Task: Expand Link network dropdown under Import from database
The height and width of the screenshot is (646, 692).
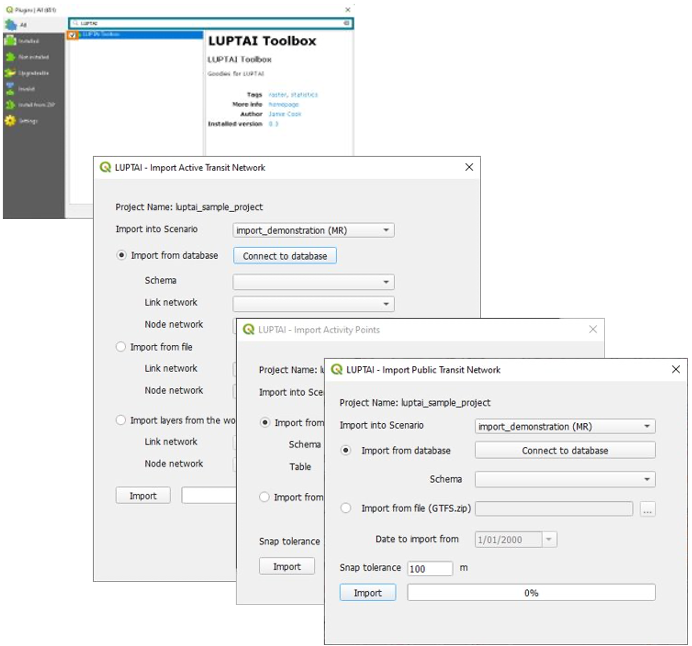Action: (x=313, y=304)
